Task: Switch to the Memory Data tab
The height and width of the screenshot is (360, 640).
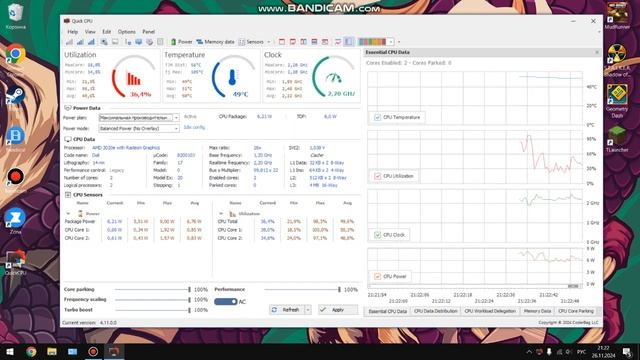Action: 537,311
